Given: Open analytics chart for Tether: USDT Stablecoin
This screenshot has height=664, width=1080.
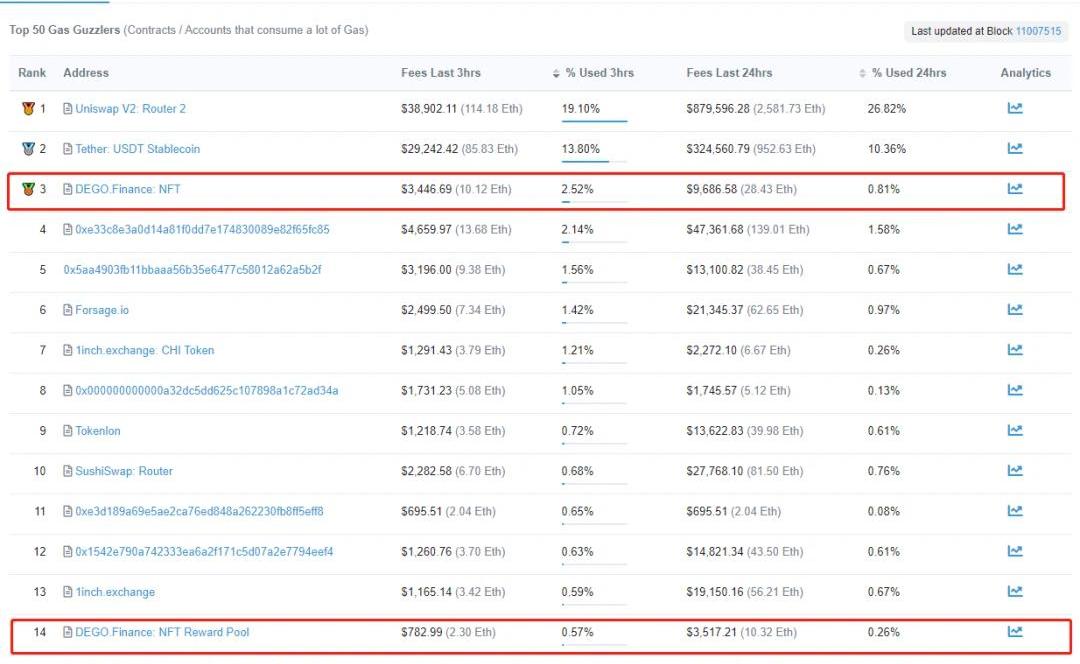Looking at the screenshot, I should tap(1014, 148).
